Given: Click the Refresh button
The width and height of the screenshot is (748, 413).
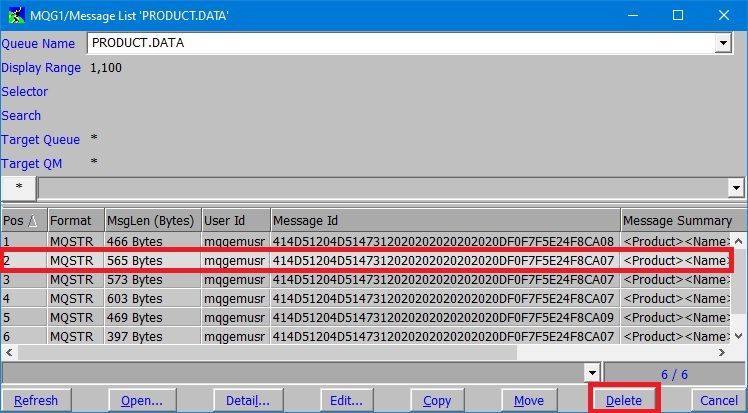Looking at the screenshot, I should 36,401.
